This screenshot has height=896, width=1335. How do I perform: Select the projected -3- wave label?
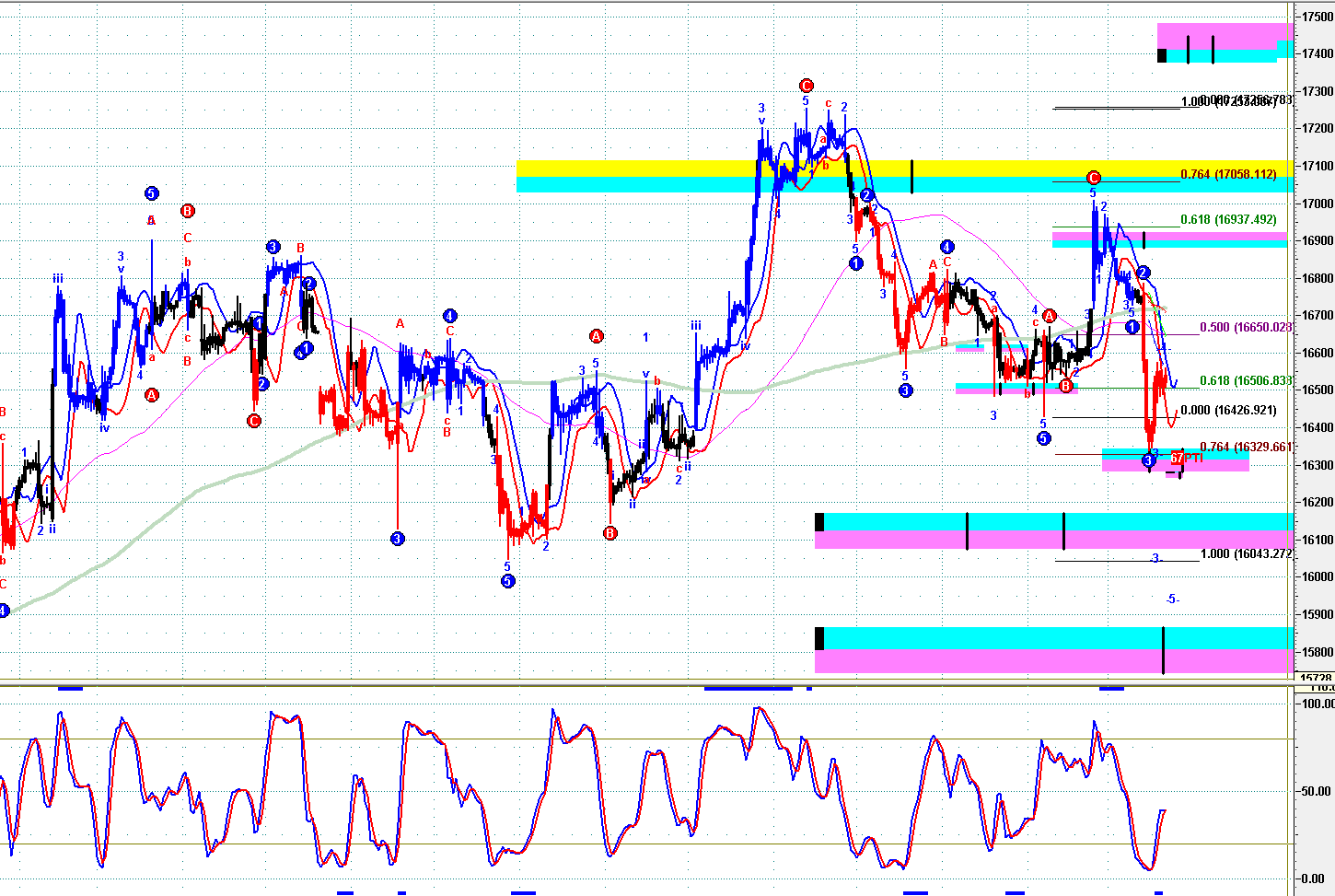pos(1157,559)
